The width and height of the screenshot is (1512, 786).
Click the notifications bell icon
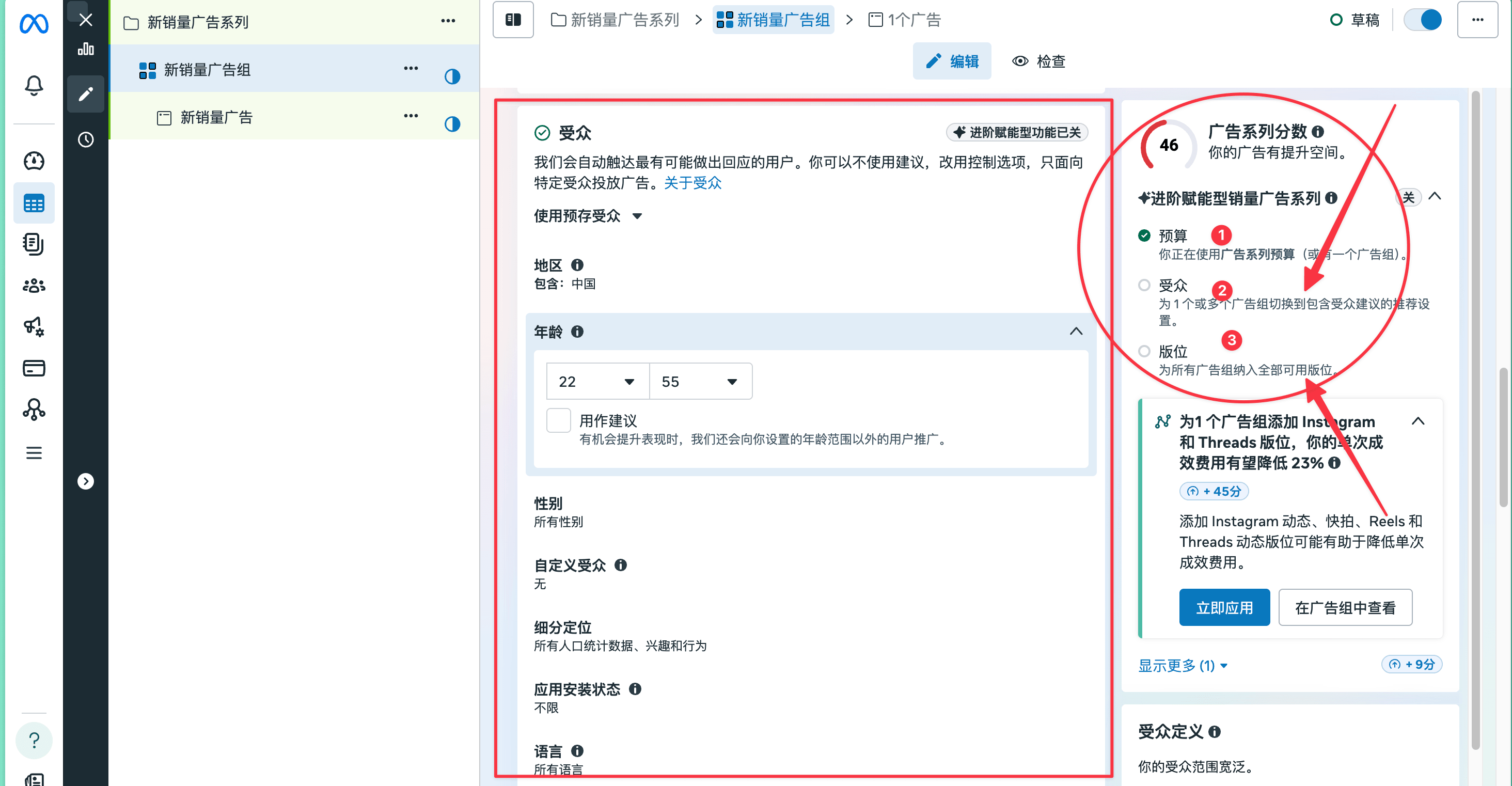click(x=34, y=86)
